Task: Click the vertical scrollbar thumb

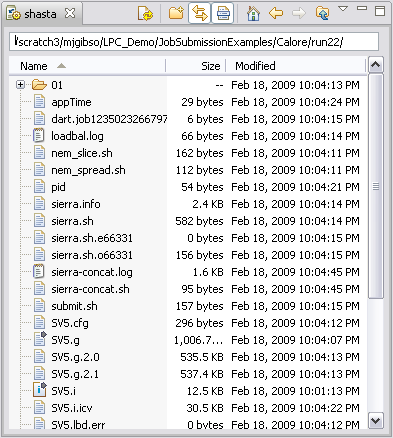Action: (x=376, y=186)
